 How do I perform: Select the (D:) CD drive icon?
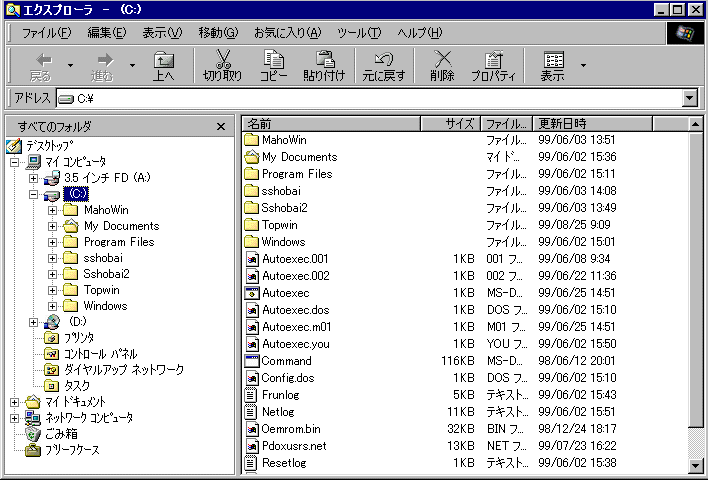52,322
